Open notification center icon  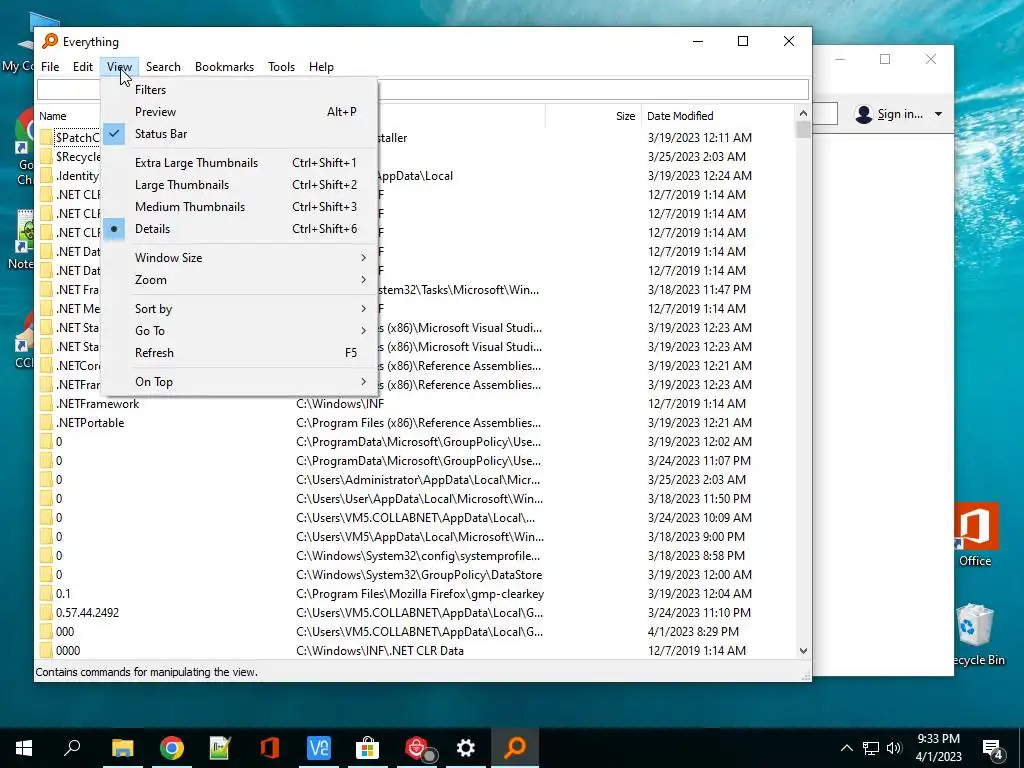993,748
